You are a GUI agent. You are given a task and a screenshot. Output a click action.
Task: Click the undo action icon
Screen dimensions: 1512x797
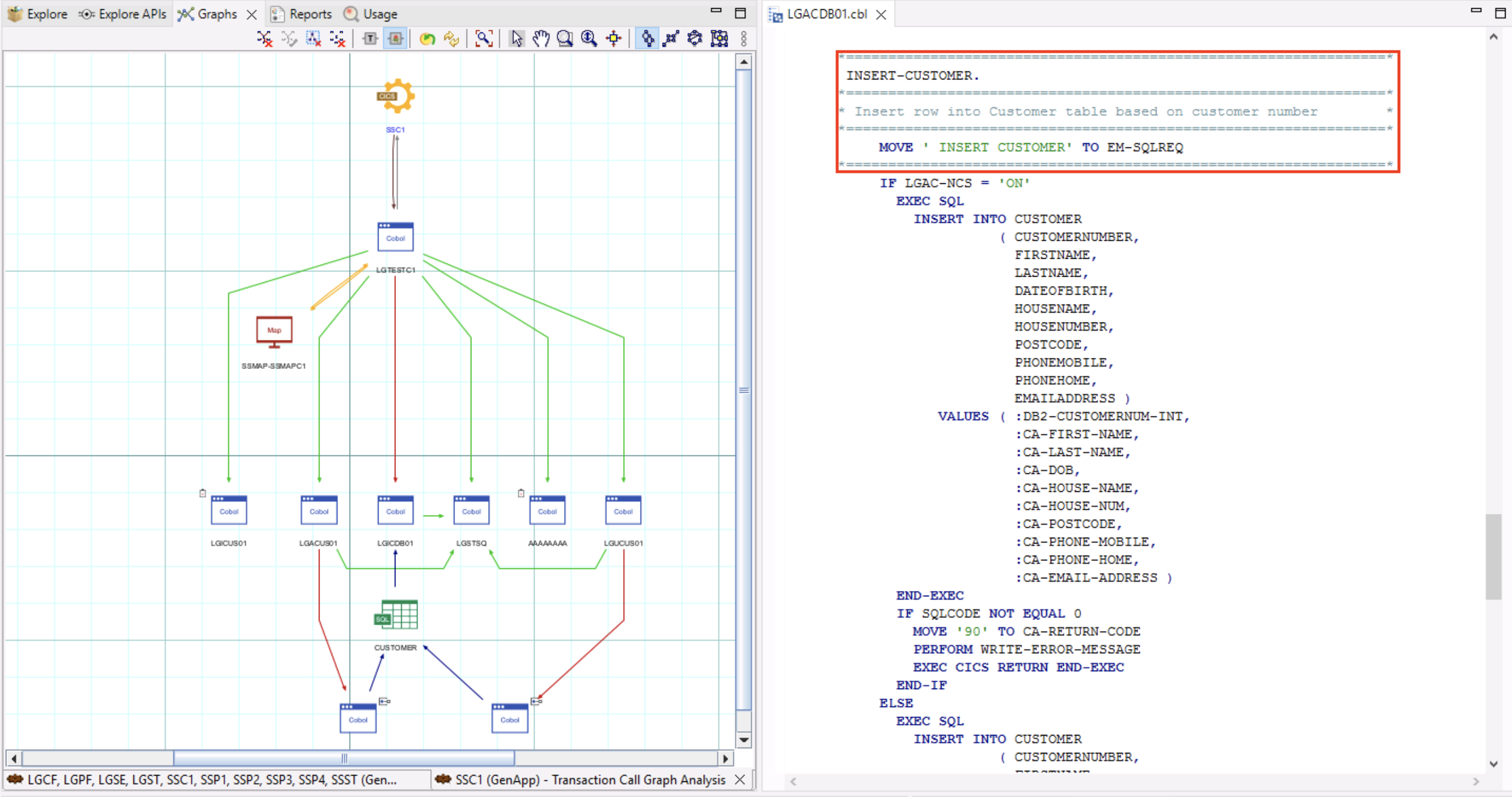(x=427, y=39)
